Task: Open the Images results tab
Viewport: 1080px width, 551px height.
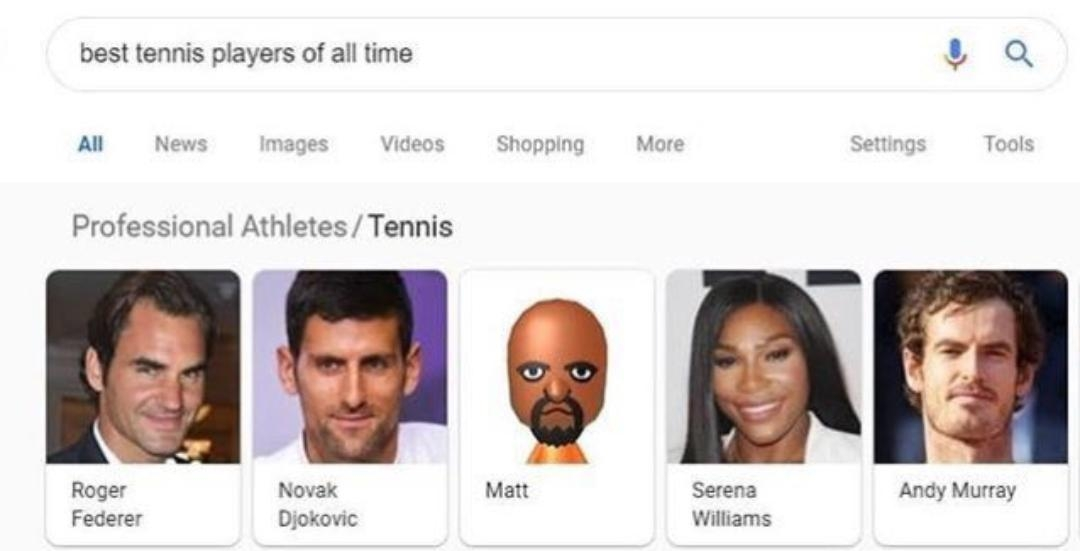Action: point(293,144)
